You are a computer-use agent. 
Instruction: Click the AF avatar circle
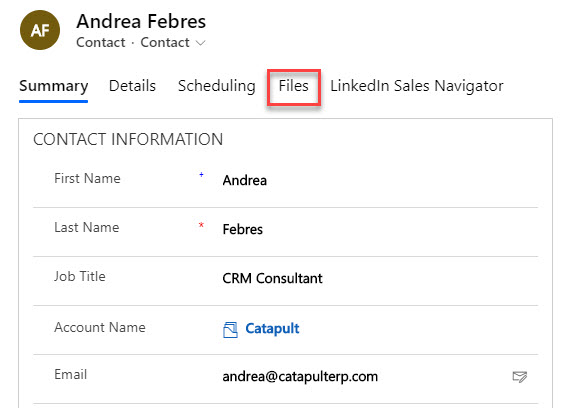(40, 30)
